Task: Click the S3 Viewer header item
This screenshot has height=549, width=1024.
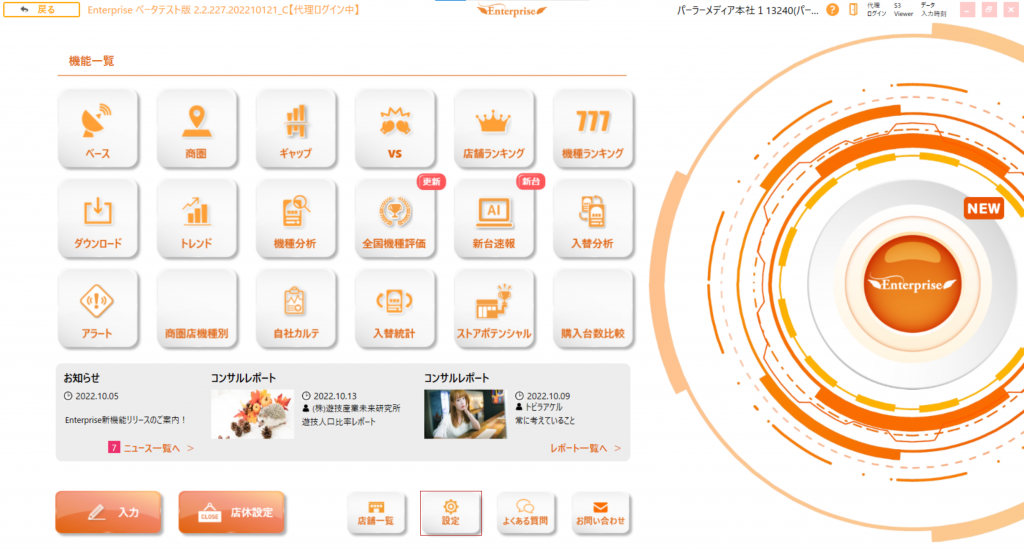Action: point(903,9)
